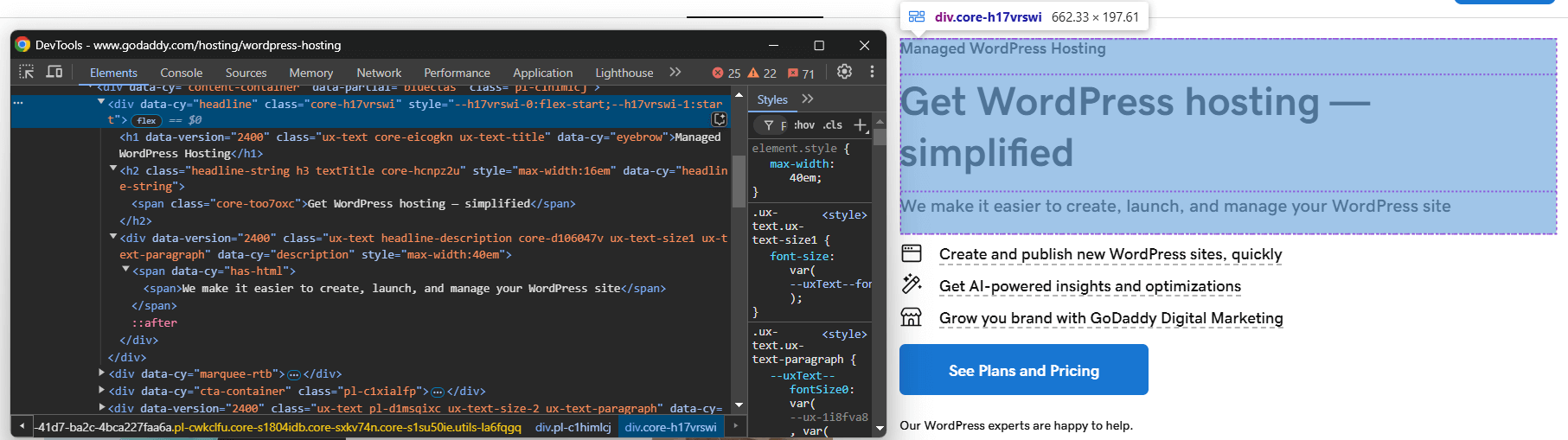Expand the cta-container div node
Screen dimensions: 1568x440
[103, 391]
